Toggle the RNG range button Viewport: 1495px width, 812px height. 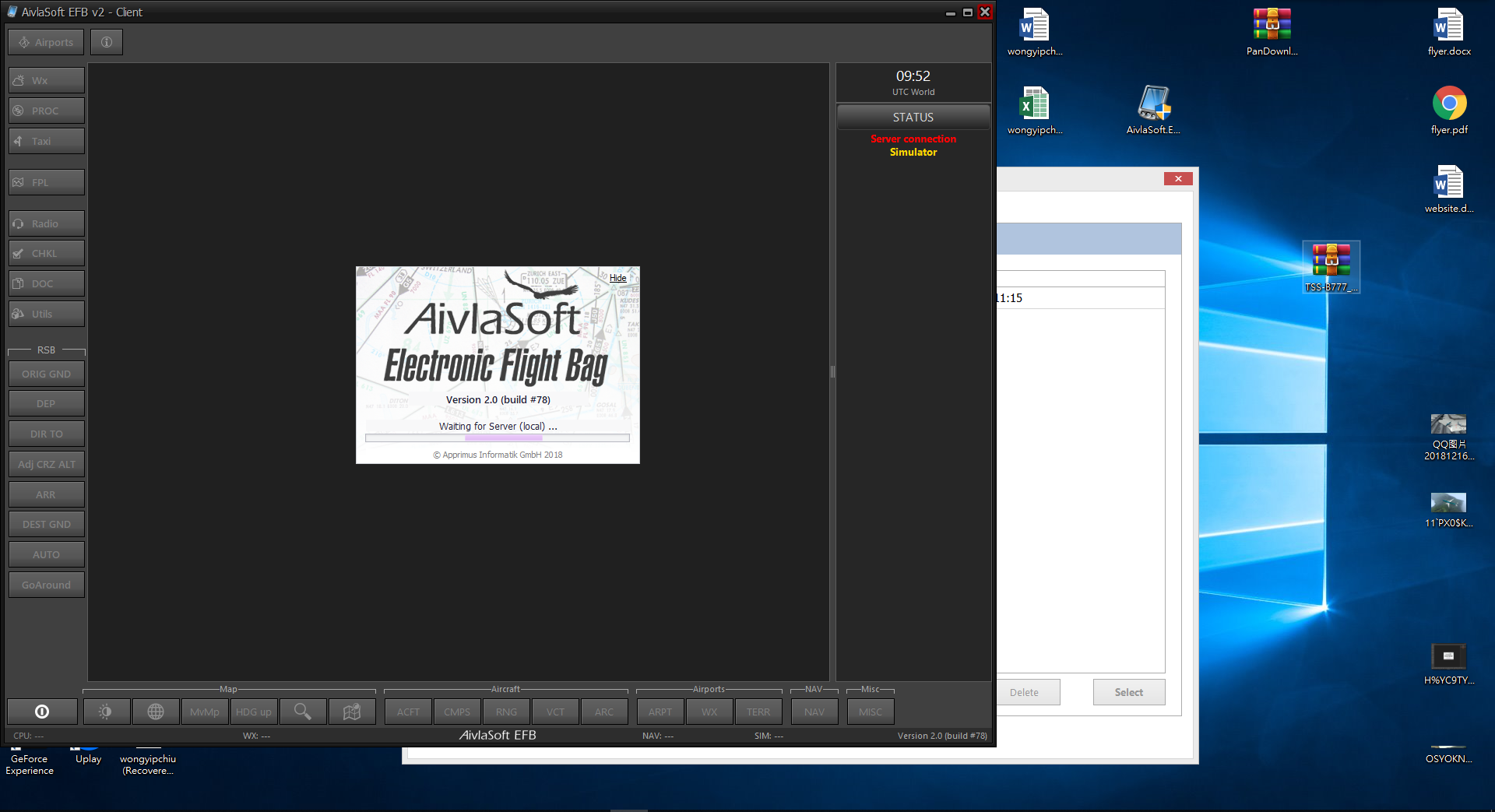[506, 712]
